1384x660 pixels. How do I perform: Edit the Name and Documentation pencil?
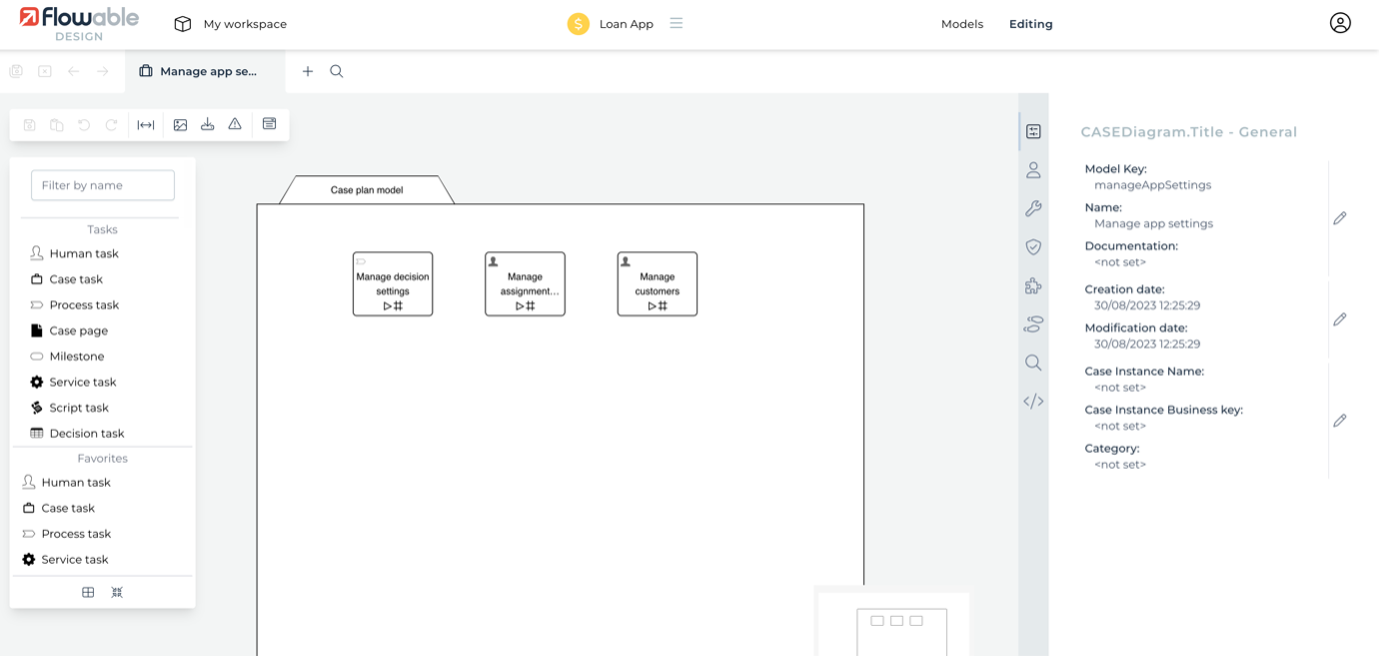point(1340,218)
